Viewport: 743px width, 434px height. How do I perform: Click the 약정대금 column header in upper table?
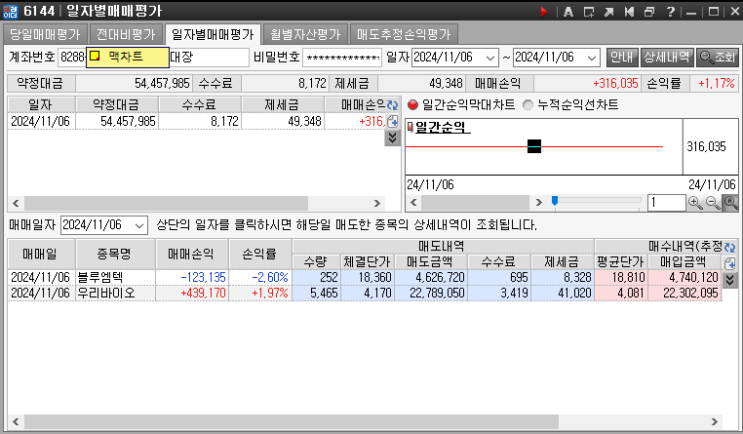click(x=117, y=105)
